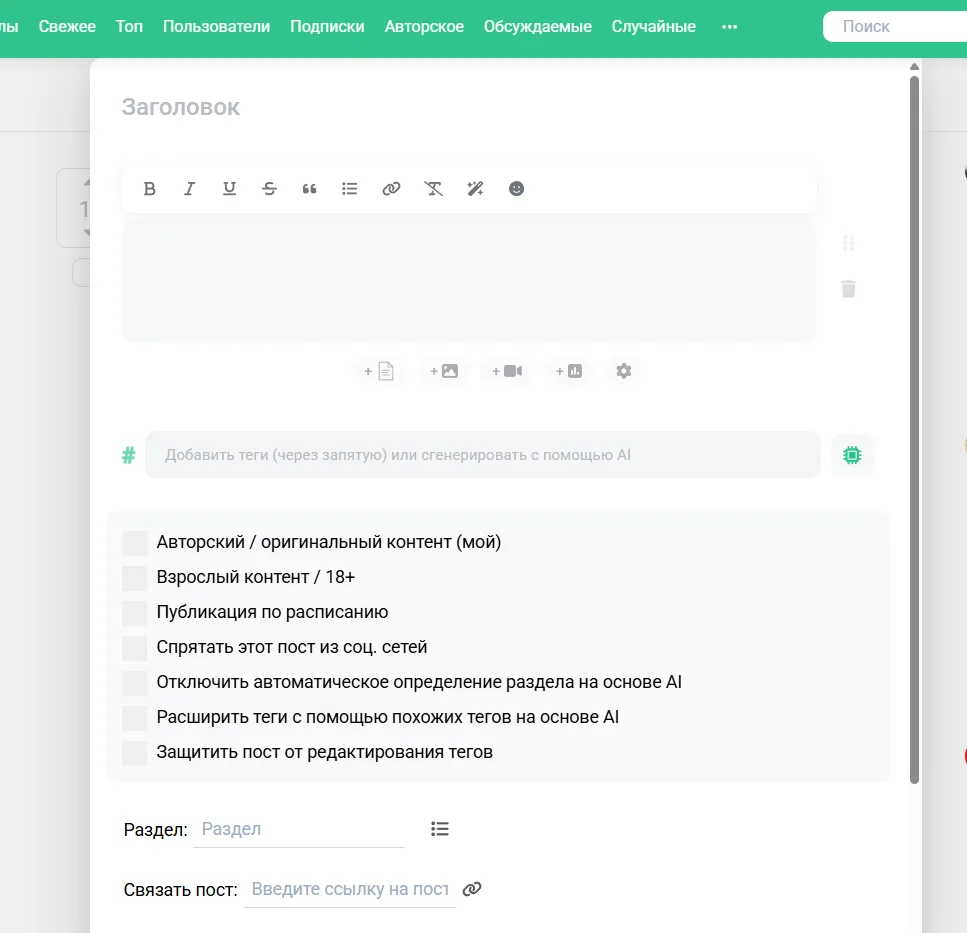Viewport: 967px width, 933px height.
Task: Focus the Добавить теги input
Action: pyautogui.click(x=483, y=455)
